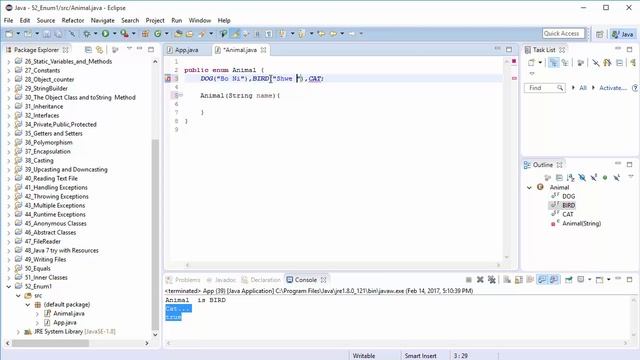Image resolution: width=640 pixels, height=360 pixels.
Task: Click Remove Launch icon in Console
Action: point(480,280)
